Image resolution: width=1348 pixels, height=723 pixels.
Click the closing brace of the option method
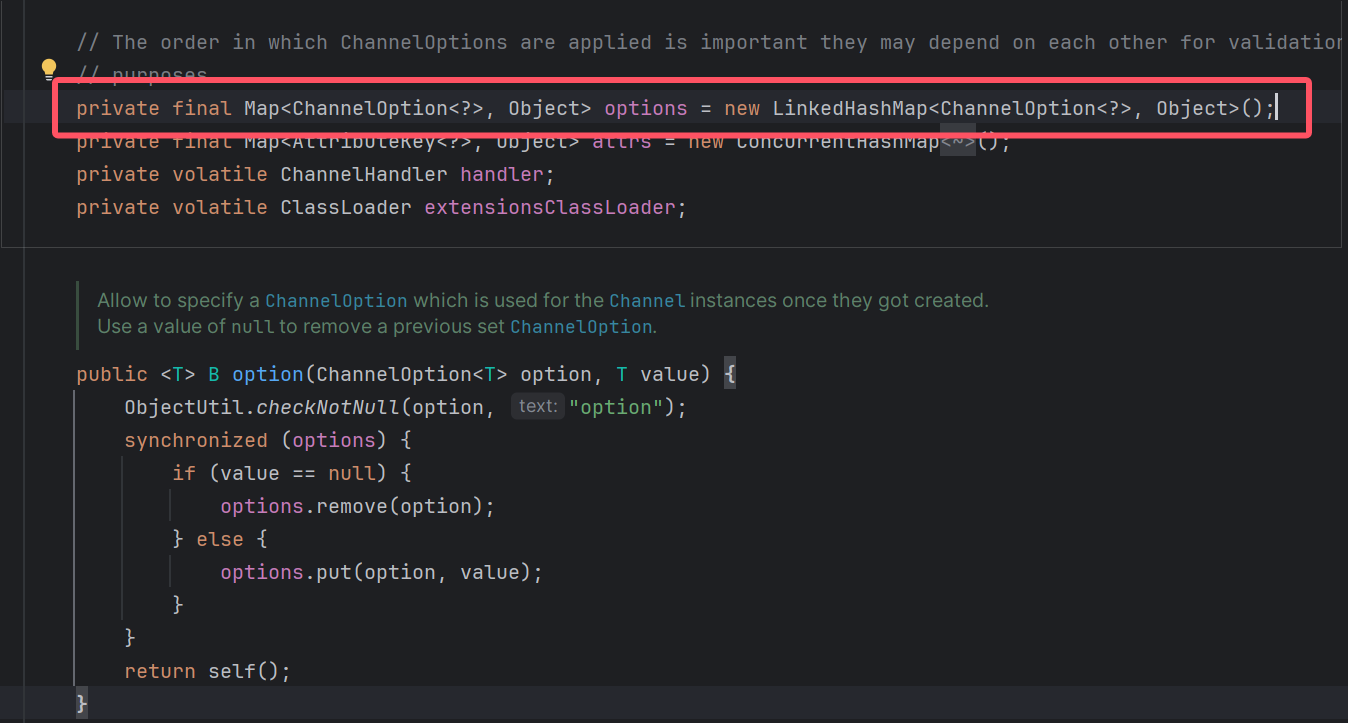point(82,703)
